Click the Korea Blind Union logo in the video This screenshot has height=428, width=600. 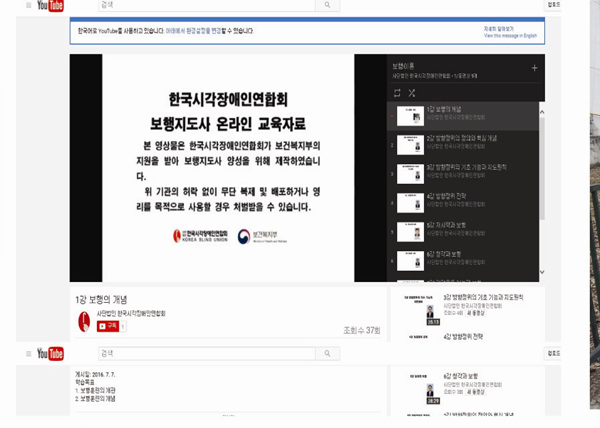coord(200,236)
